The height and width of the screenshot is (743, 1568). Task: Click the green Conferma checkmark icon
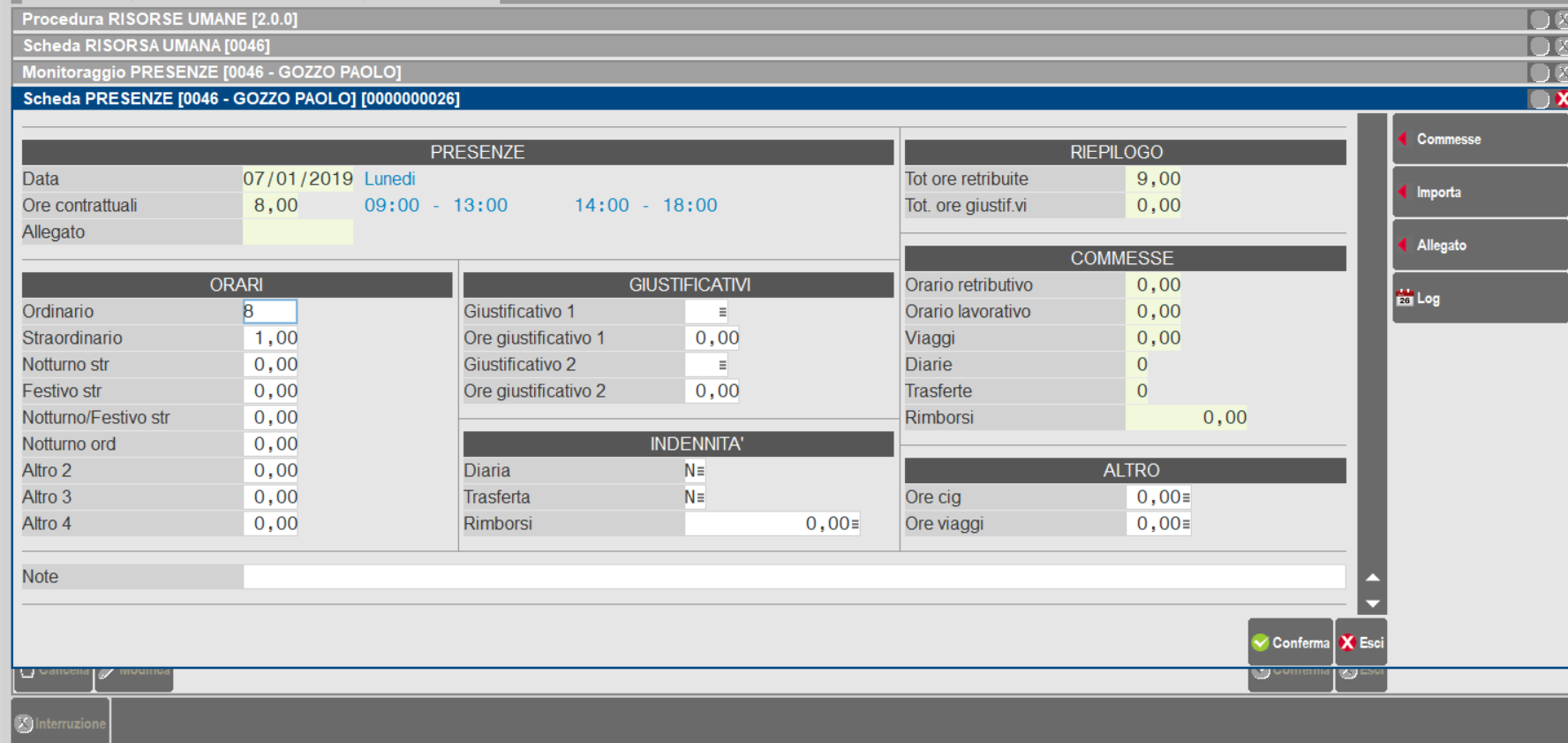[x=1261, y=642]
